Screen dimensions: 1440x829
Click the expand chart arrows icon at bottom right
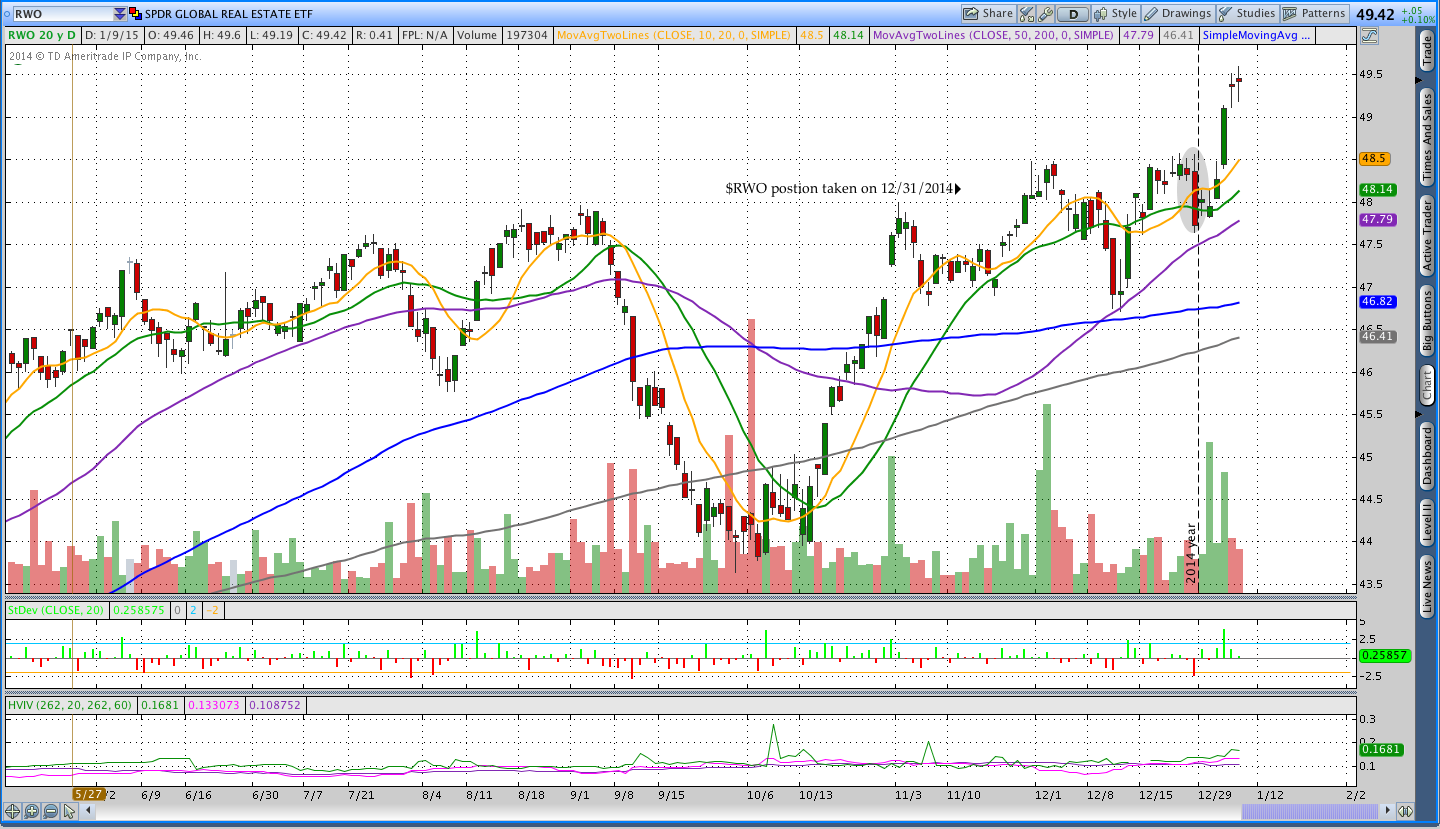(1405, 811)
